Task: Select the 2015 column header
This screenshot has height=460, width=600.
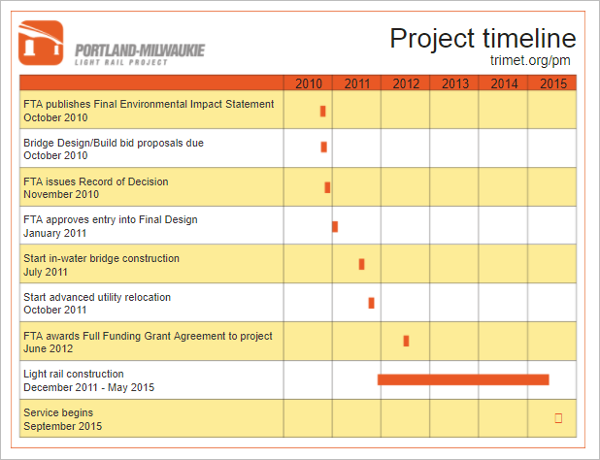Action: coord(553,83)
